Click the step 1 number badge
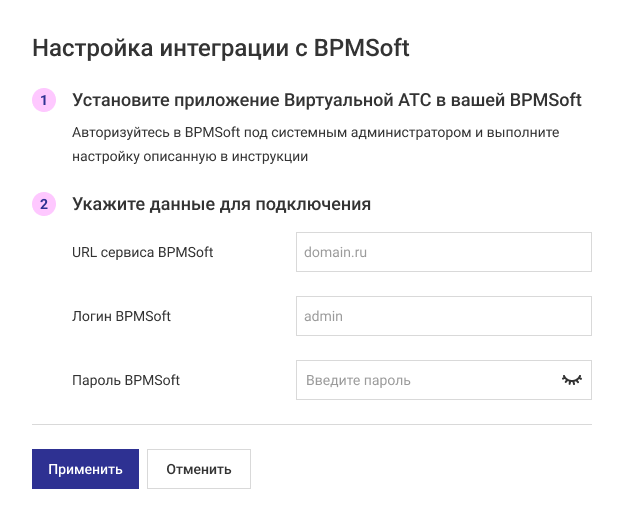This screenshot has width=624, height=521. point(44,101)
